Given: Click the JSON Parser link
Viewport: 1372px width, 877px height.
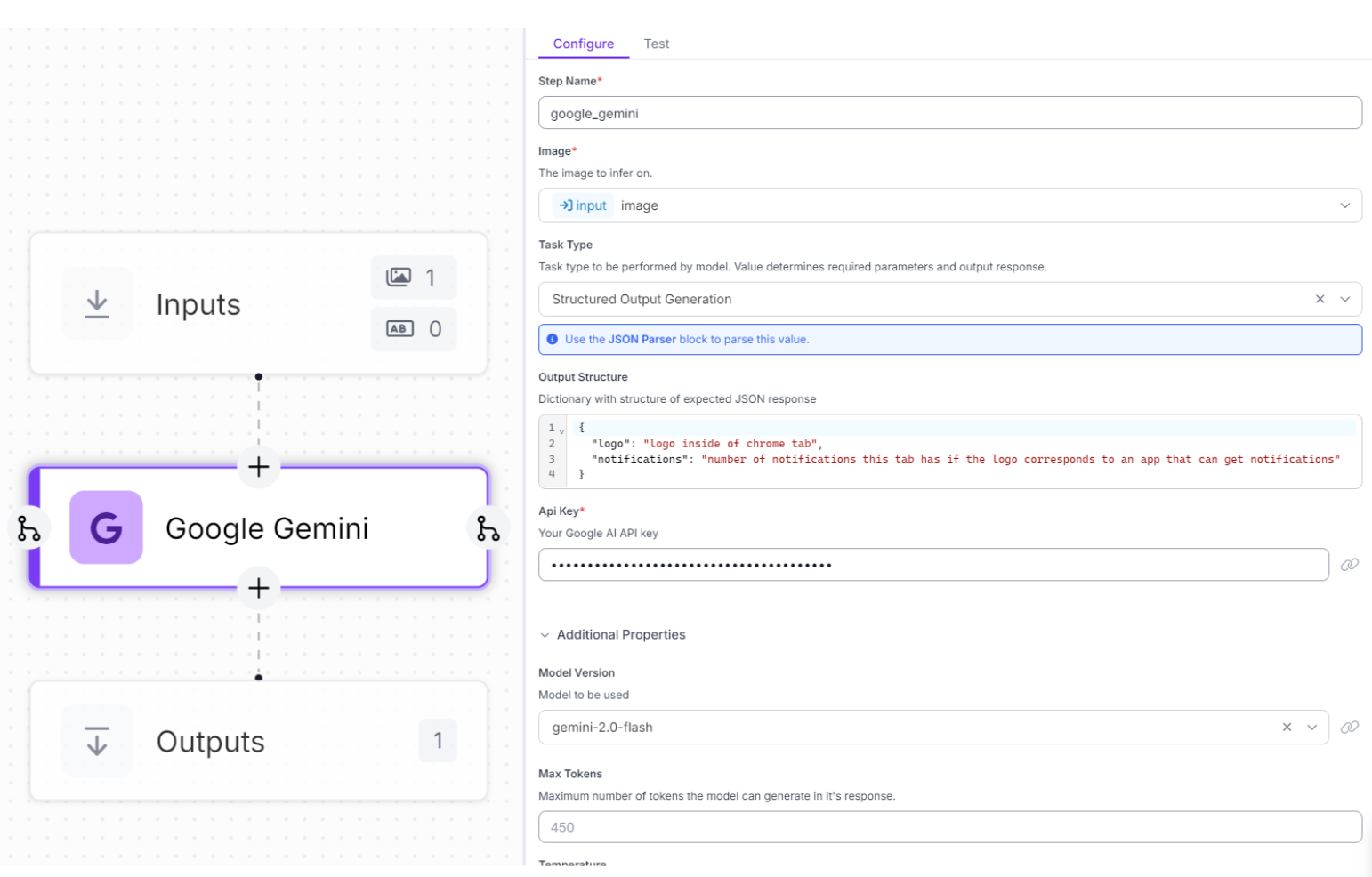Looking at the screenshot, I should coord(642,340).
